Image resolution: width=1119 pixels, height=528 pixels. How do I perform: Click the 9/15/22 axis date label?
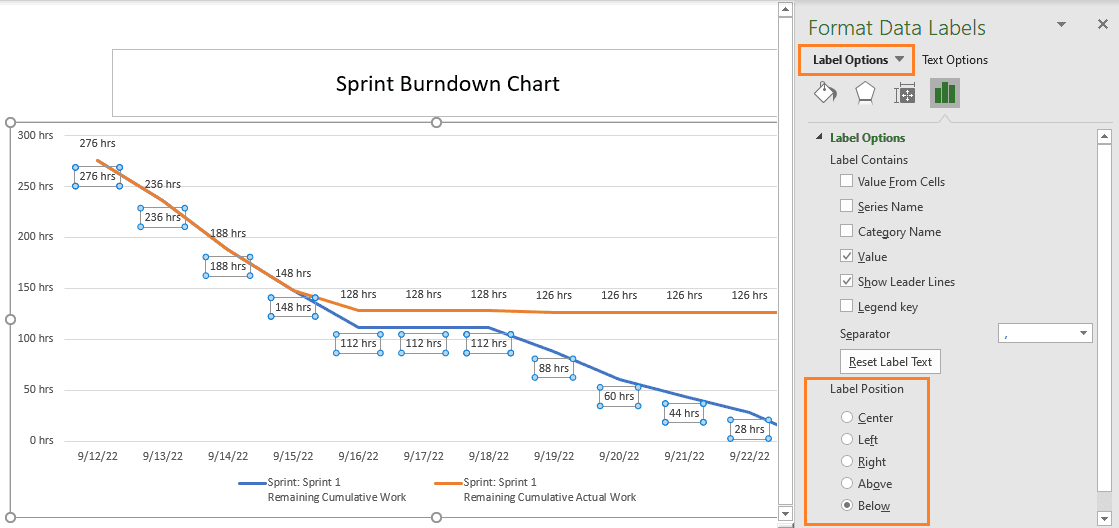tap(293, 457)
